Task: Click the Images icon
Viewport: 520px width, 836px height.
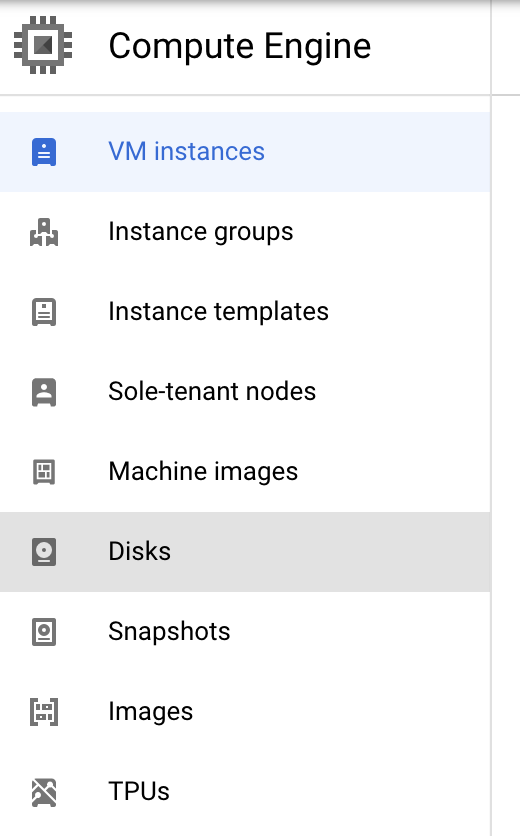Action: pyautogui.click(x=44, y=712)
